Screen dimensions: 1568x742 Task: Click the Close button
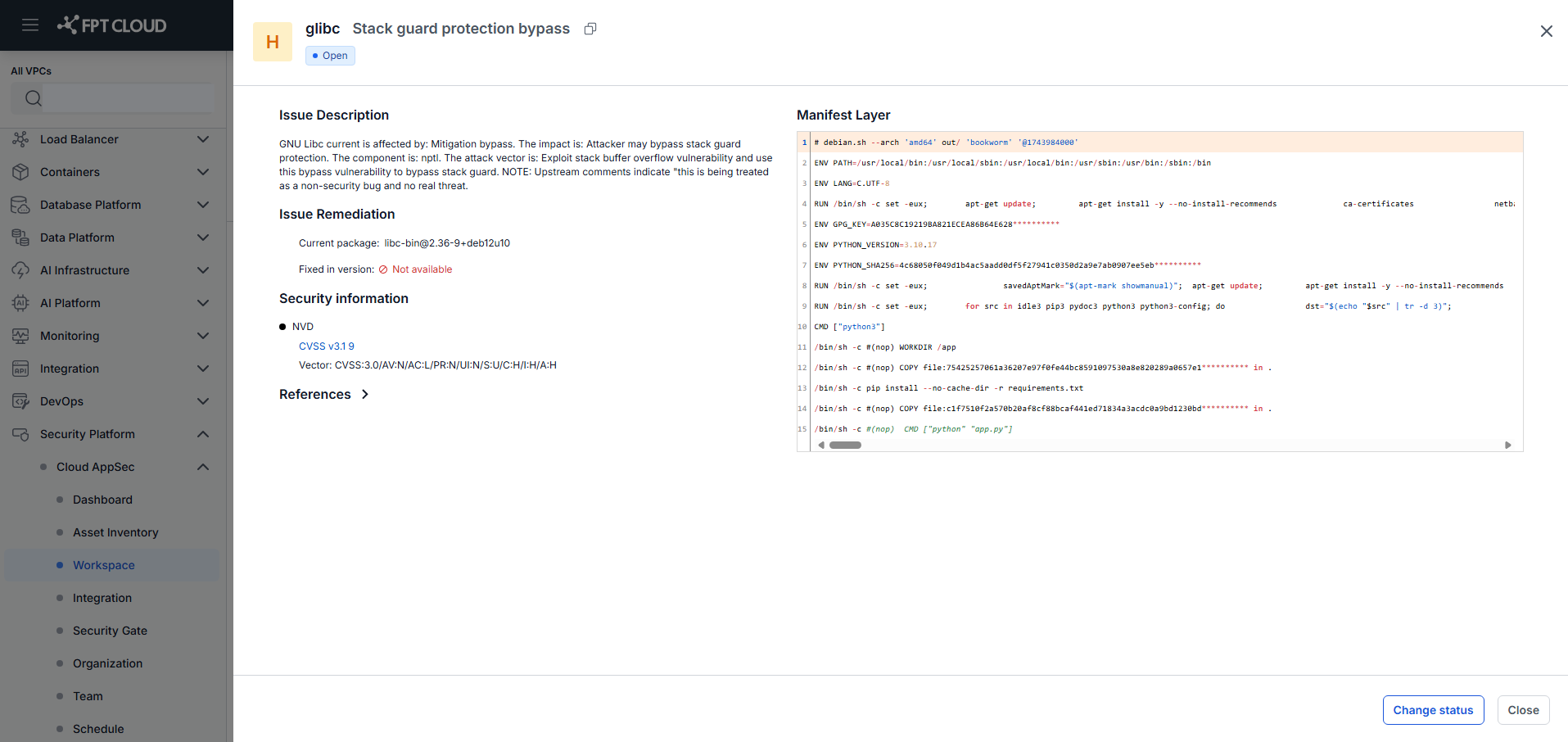(x=1523, y=710)
